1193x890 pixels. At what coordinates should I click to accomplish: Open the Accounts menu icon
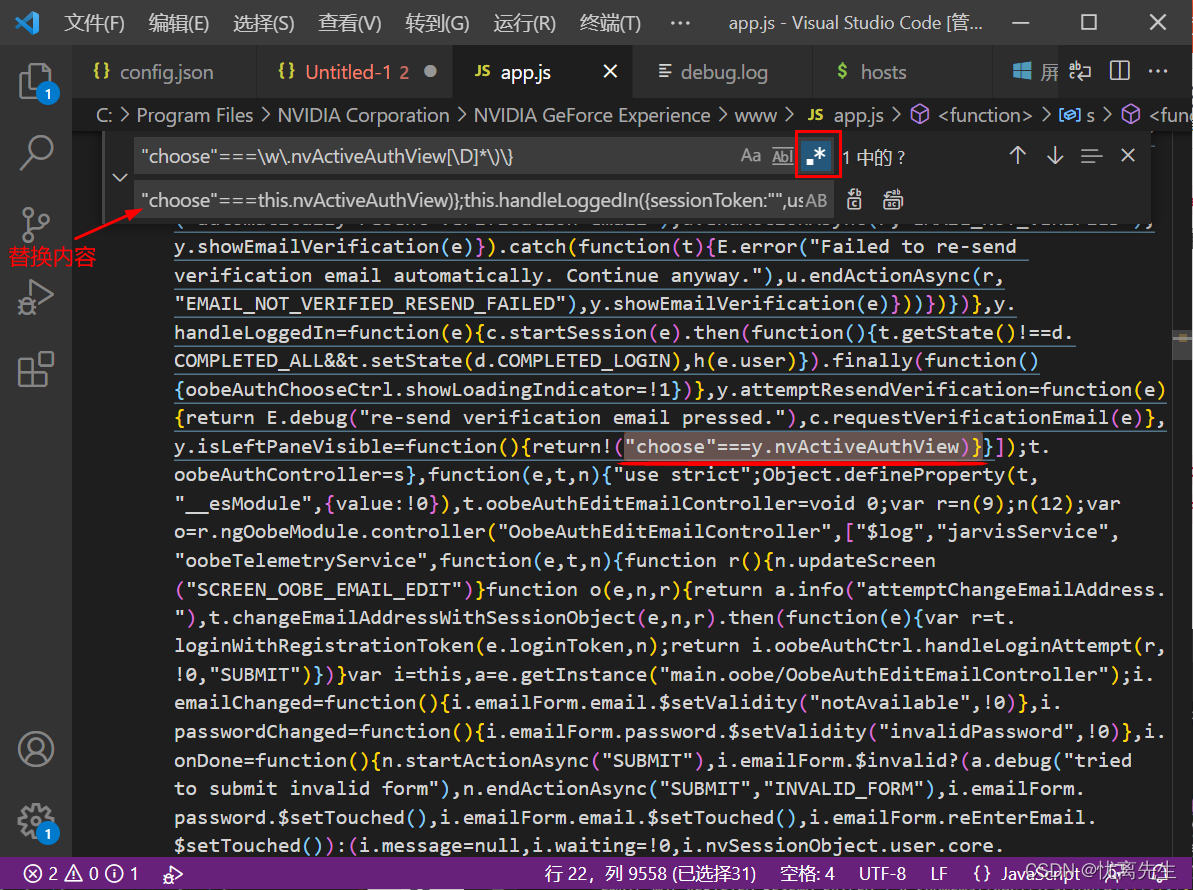[x=36, y=749]
